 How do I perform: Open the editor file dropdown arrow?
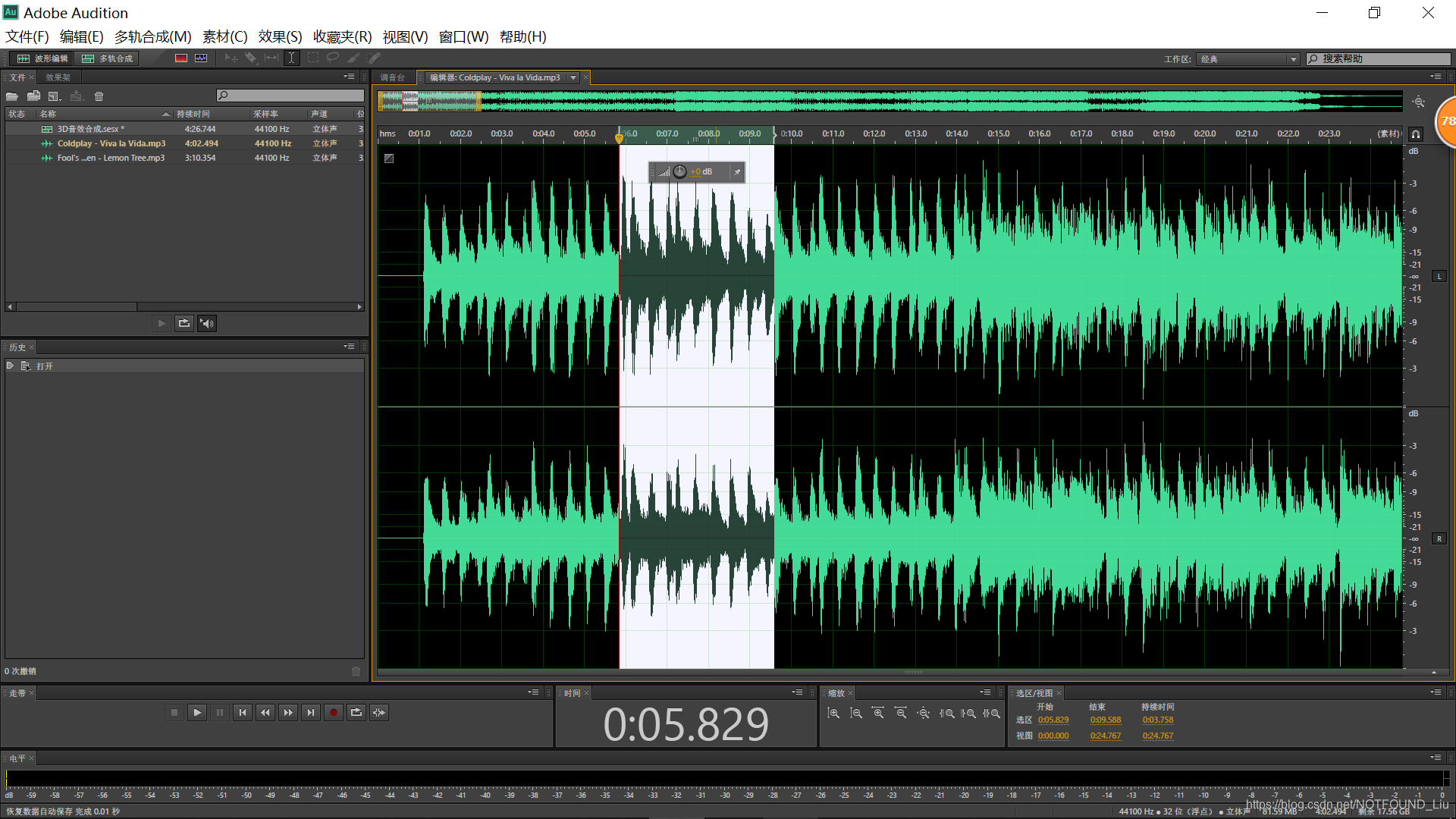573,77
